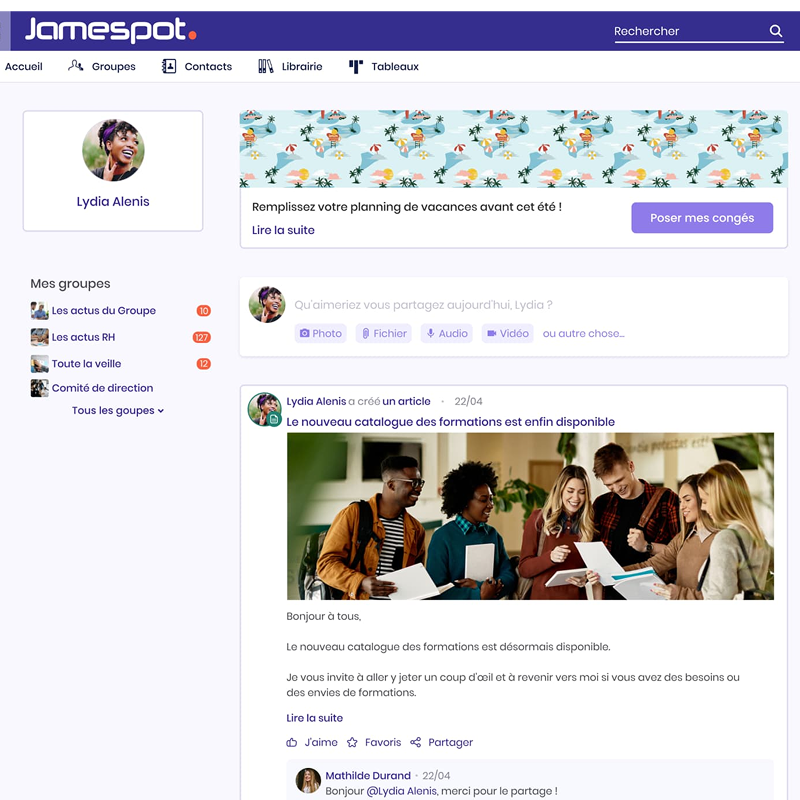Click the Partager label
Screen dimensions: 800x800
[x=450, y=742]
